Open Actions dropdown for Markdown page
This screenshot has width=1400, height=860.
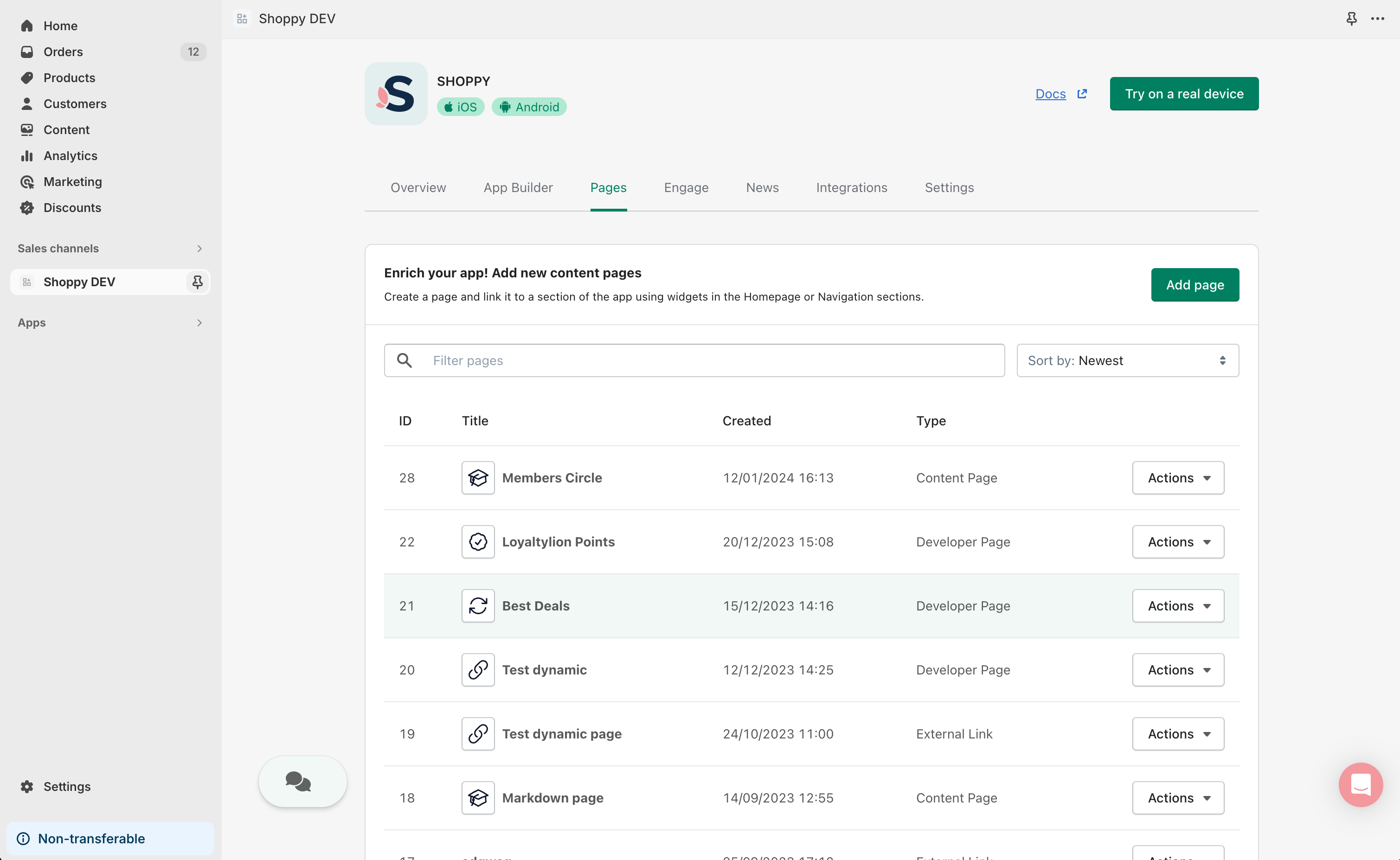pyautogui.click(x=1178, y=797)
